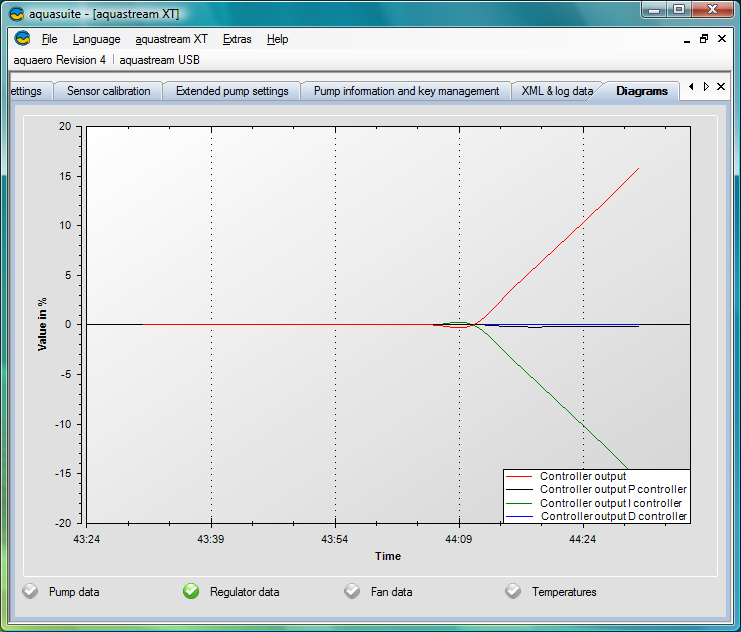Click the 15 value axis tick label
The image size is (741, 632).
[x=65, y=176]
